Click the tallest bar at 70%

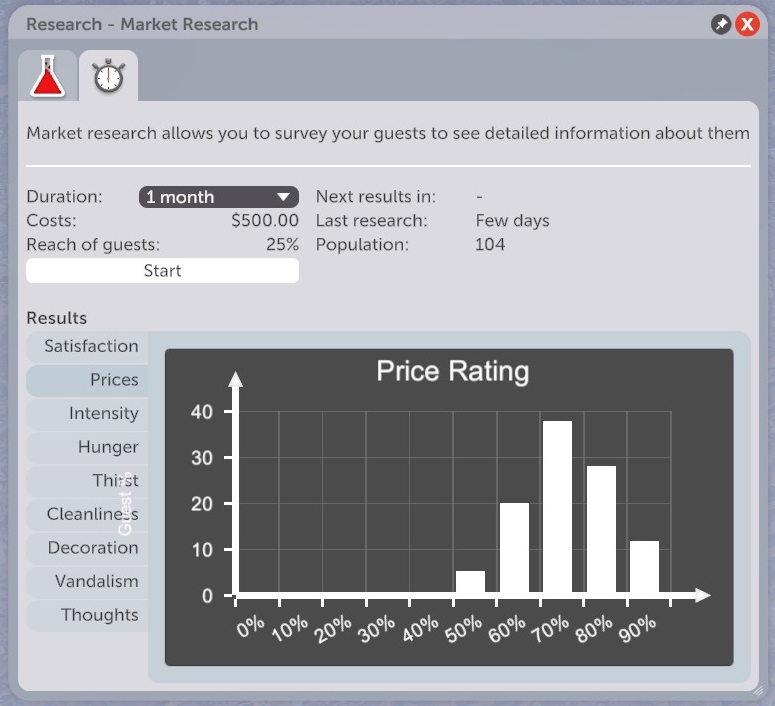pos(558,507)
